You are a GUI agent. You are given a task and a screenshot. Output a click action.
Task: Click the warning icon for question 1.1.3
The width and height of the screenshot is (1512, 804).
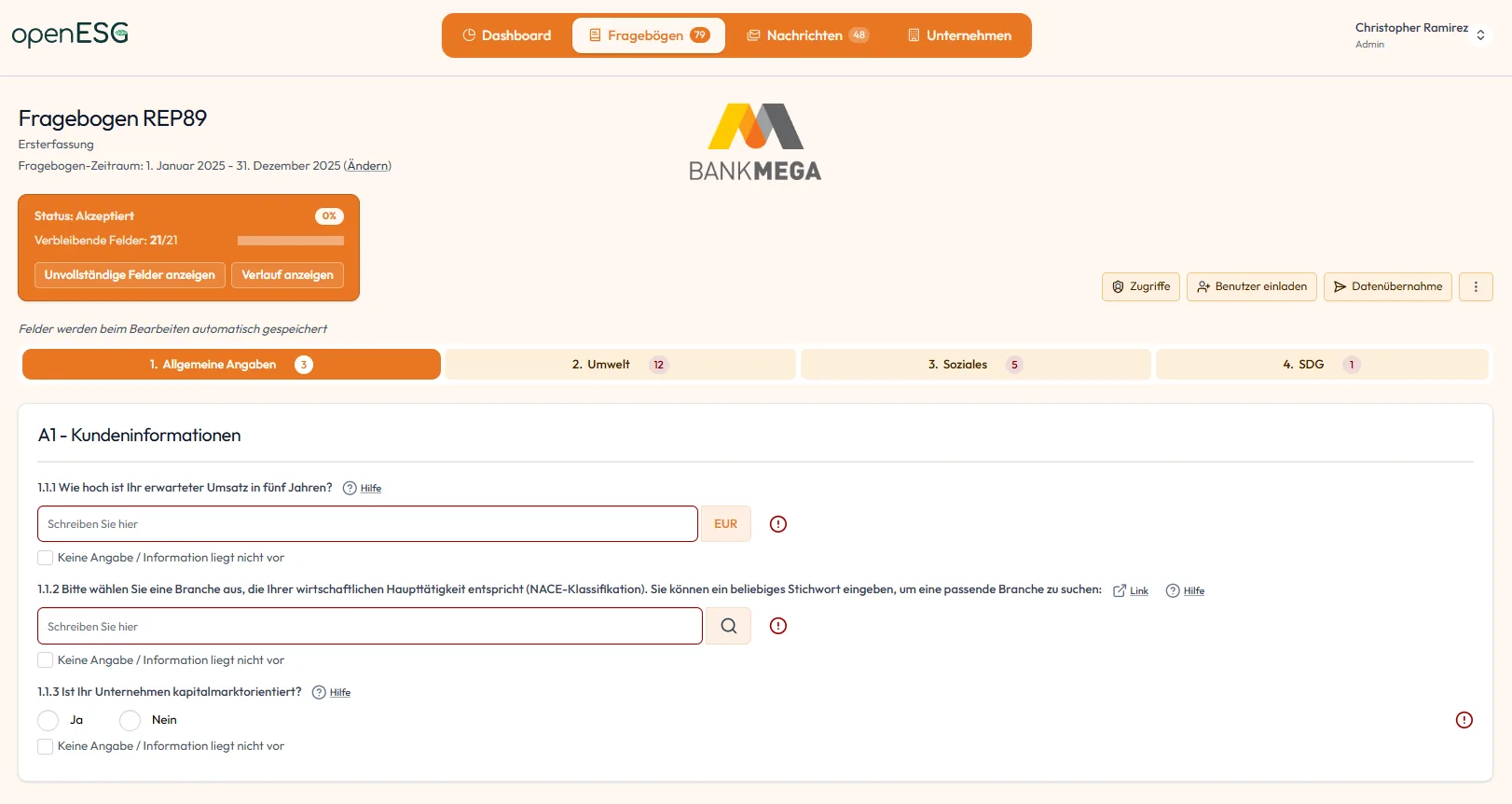coord(1464,720)
